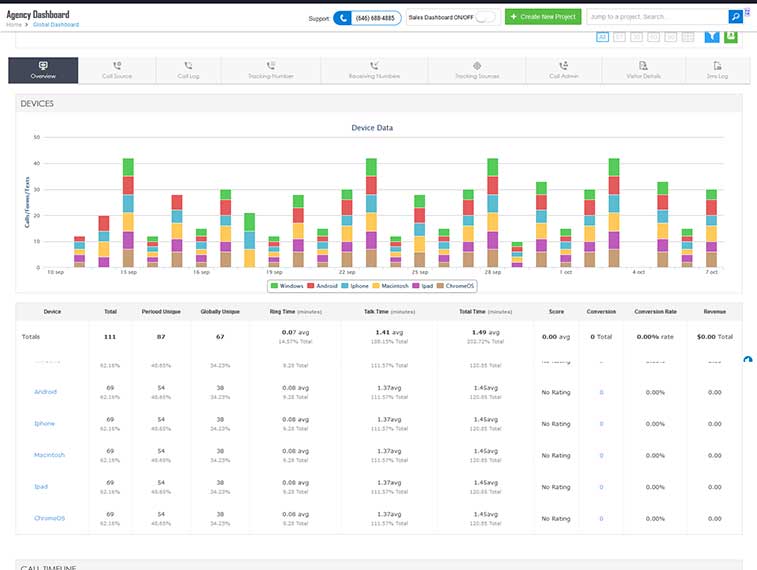
Task: Click the small blue widget at right edge
Action: pyautogui.click(x=750, y=360)
